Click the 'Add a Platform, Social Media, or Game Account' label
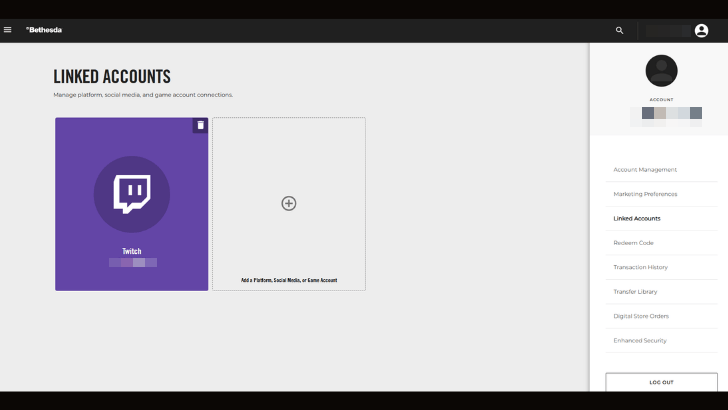The image size is (728, 410). (x=289, y=280)
